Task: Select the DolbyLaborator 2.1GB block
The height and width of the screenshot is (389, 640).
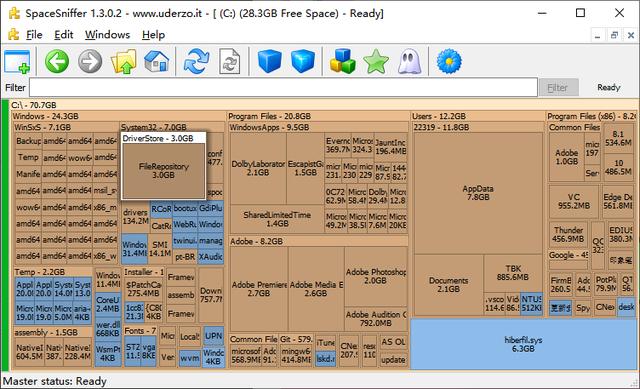Action: 258,168
